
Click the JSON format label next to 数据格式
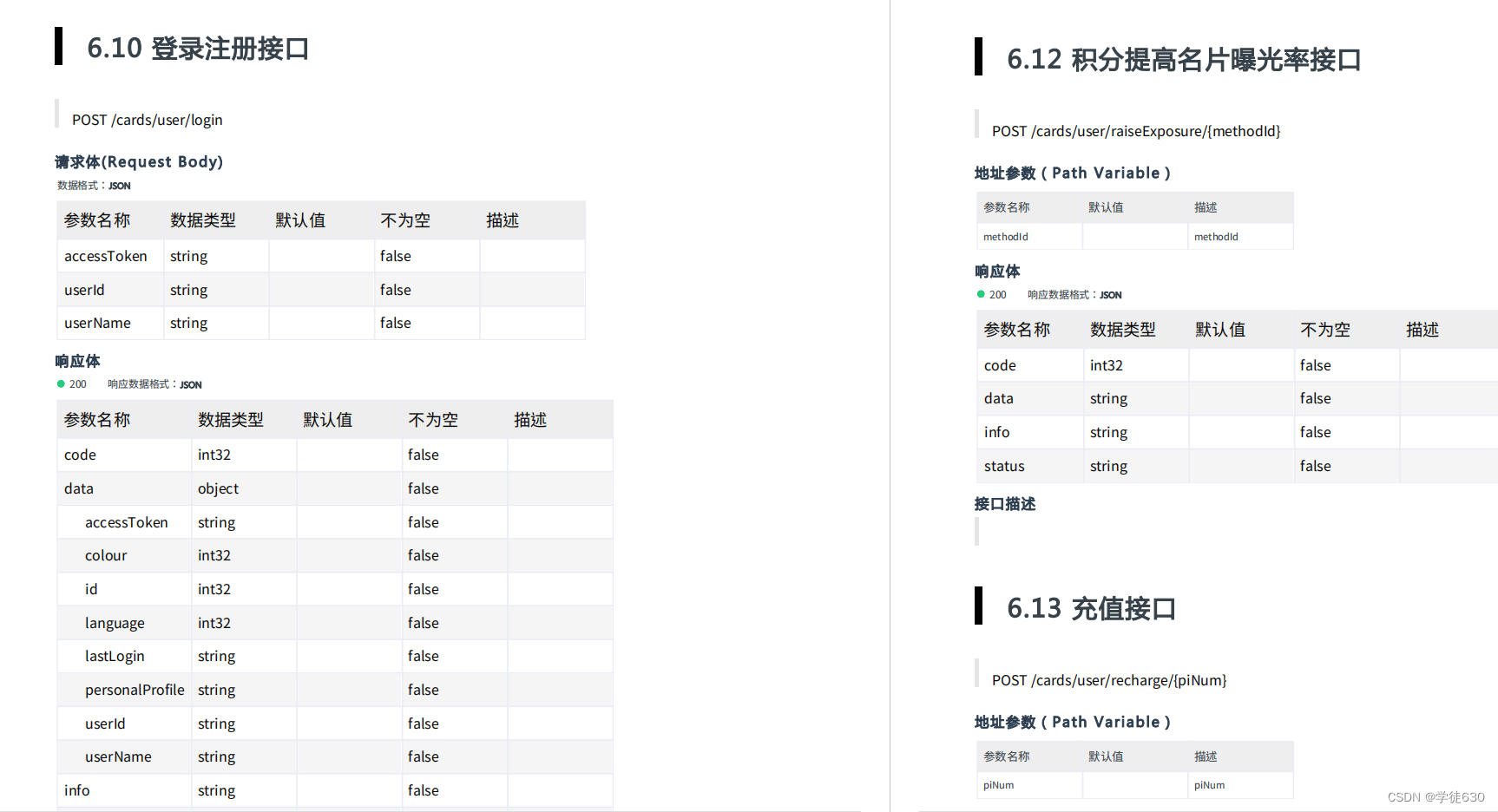coord(118,186)
